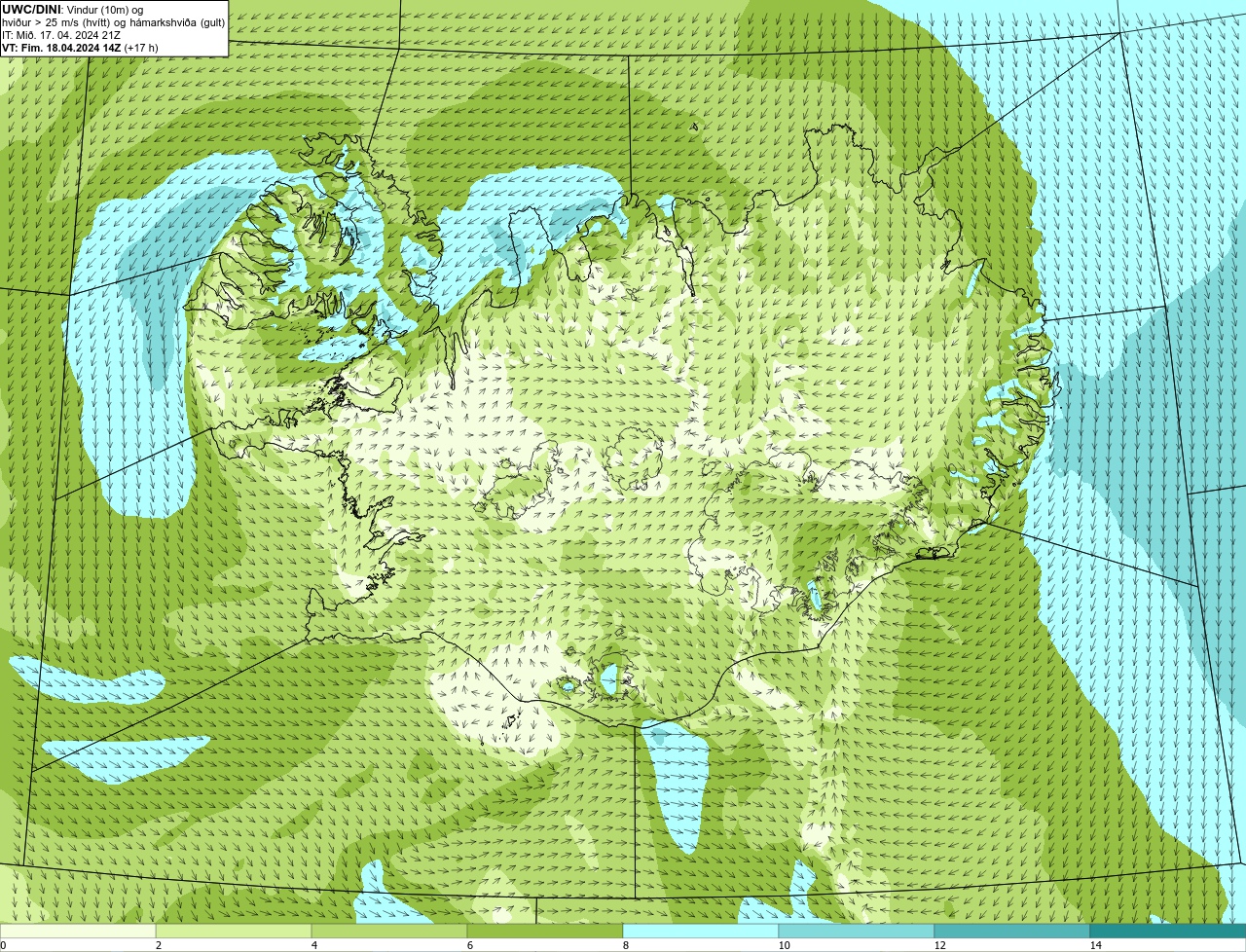Pick the teal 12–14 m/s legend swatch
Viewport: 1246px width, 952px height.
(1012, 931)
